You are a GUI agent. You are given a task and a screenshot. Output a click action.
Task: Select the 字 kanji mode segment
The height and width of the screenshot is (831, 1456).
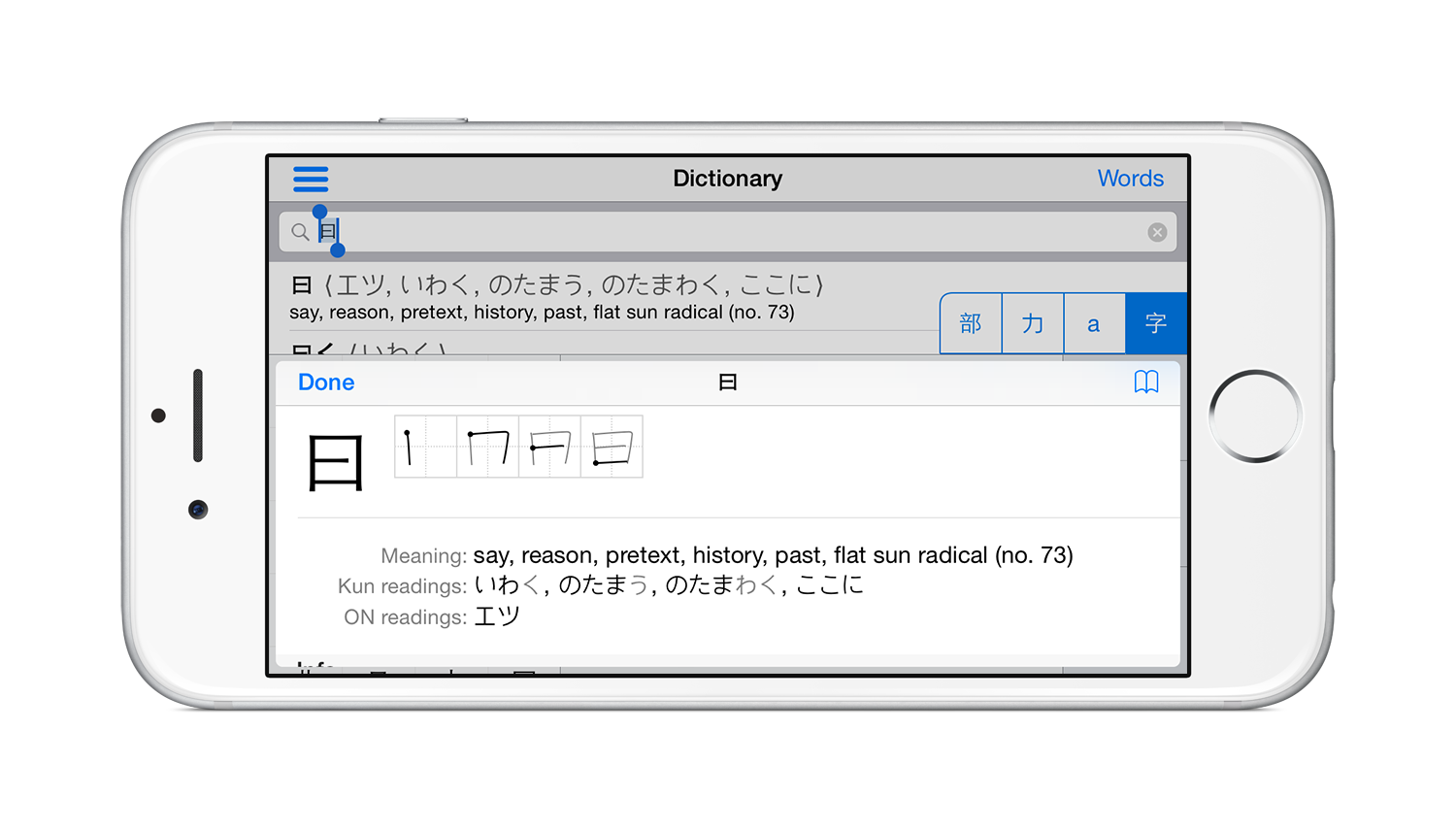(x=1156, y=324)
